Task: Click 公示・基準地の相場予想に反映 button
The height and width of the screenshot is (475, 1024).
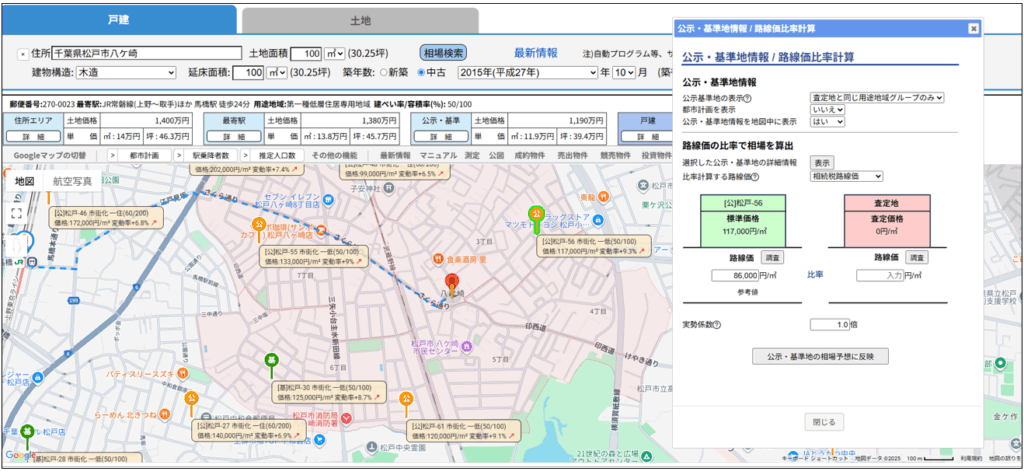Action: pyautogui.click(x=819, y=356)
